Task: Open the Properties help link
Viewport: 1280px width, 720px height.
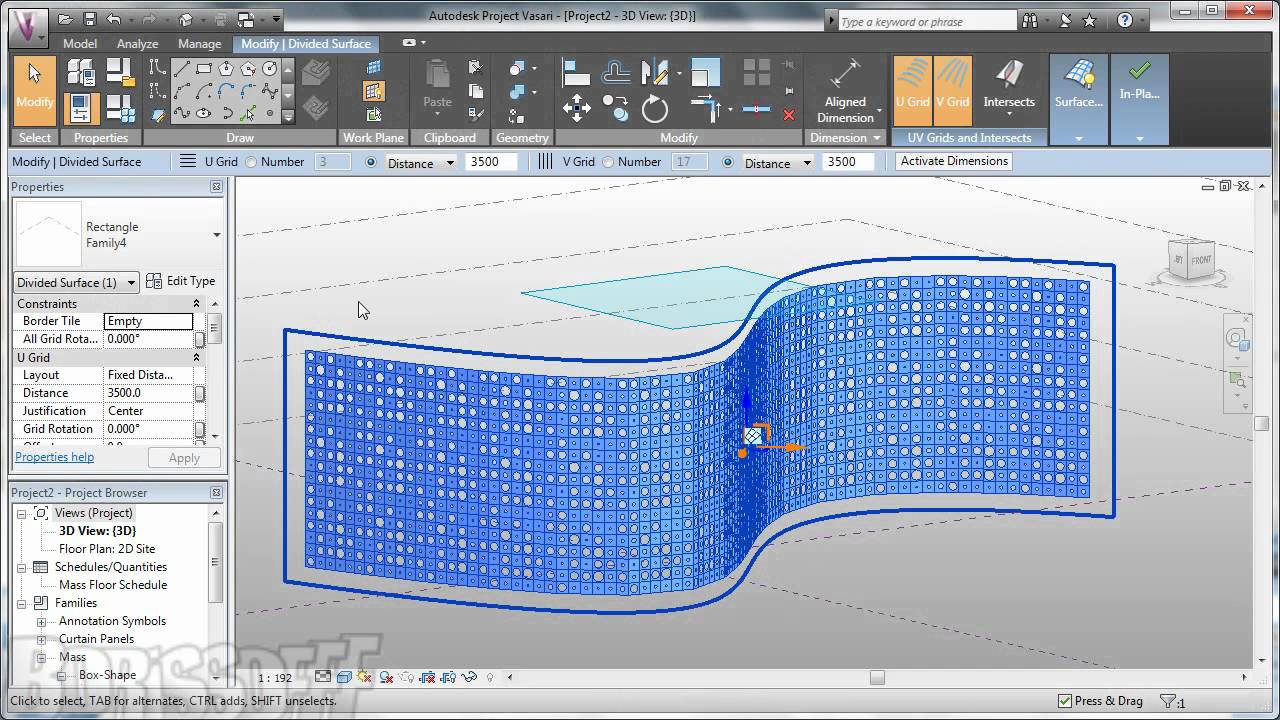Action: click(54, 457)
